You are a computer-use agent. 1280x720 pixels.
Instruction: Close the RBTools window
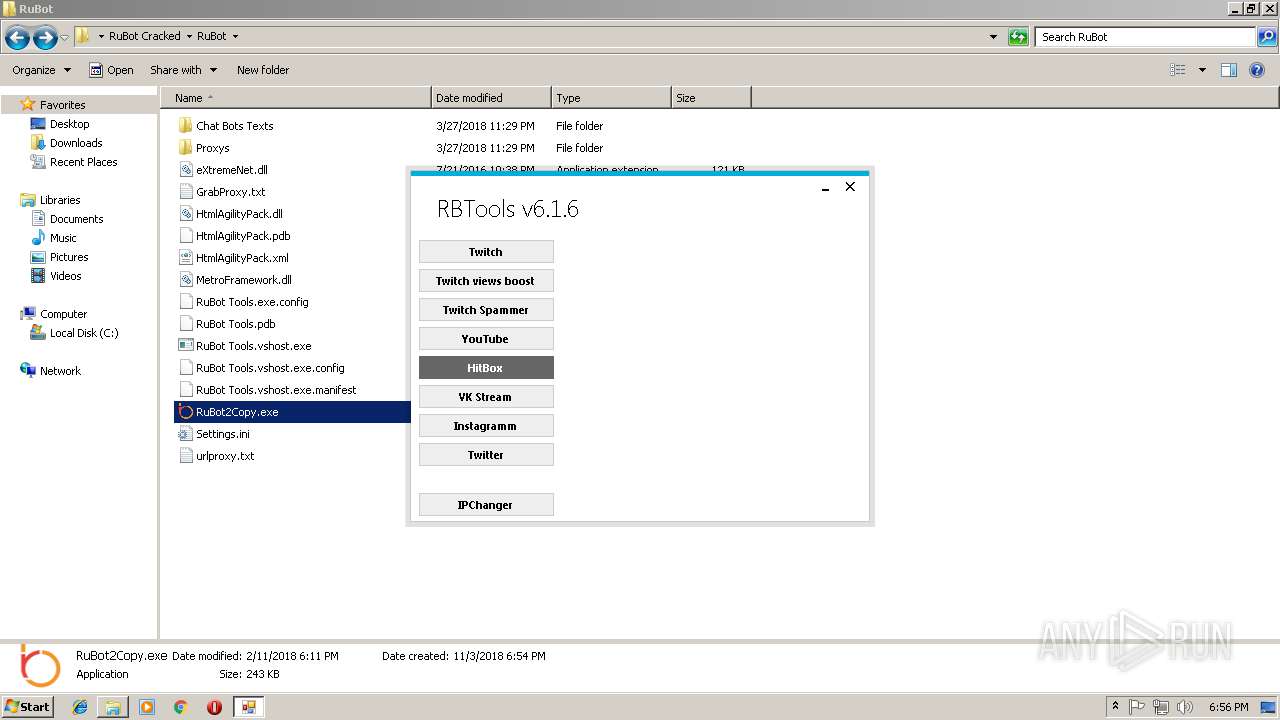(x=850, y=187)
